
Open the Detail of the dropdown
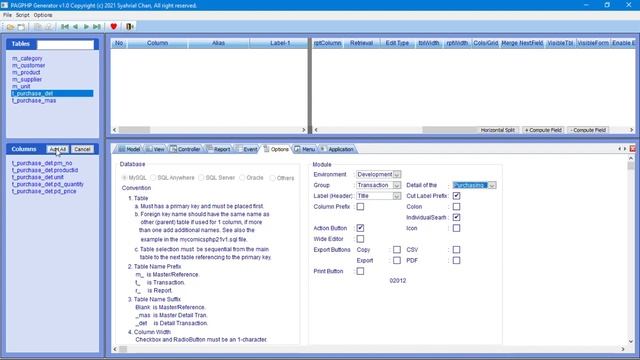point(474,185)
